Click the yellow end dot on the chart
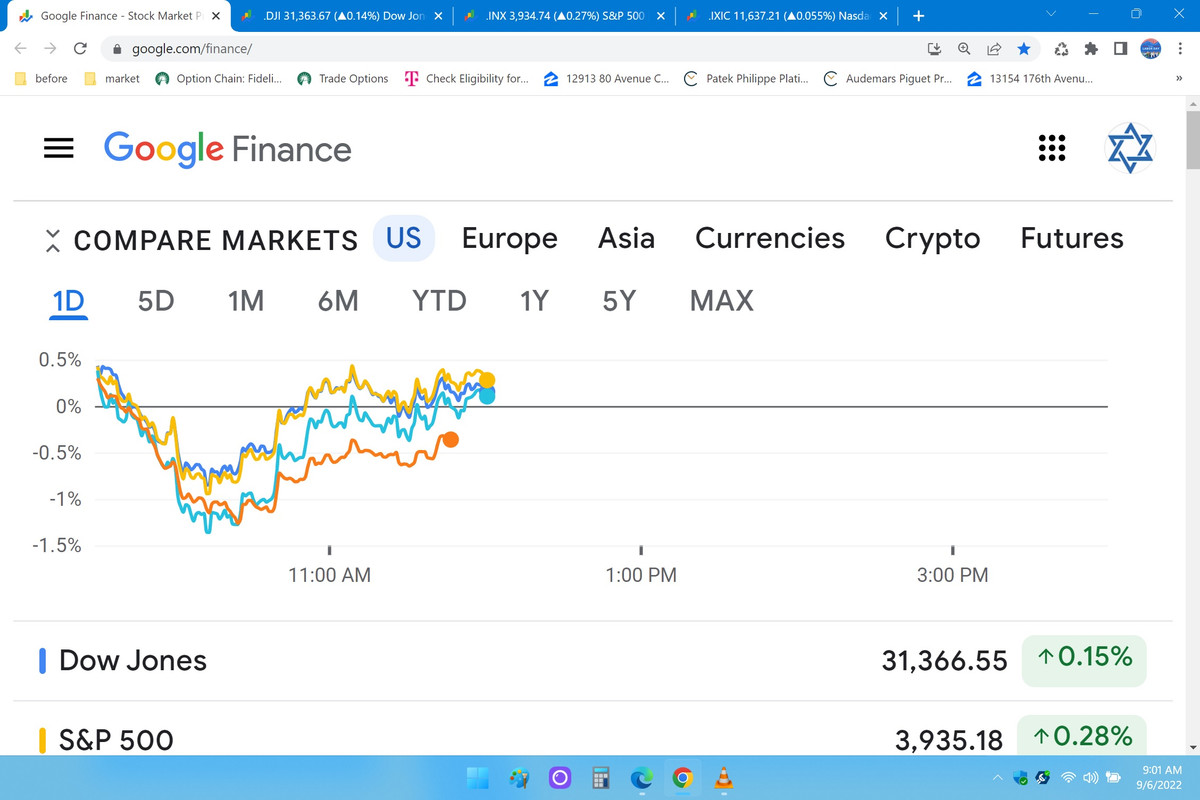 tap(487, 380)
